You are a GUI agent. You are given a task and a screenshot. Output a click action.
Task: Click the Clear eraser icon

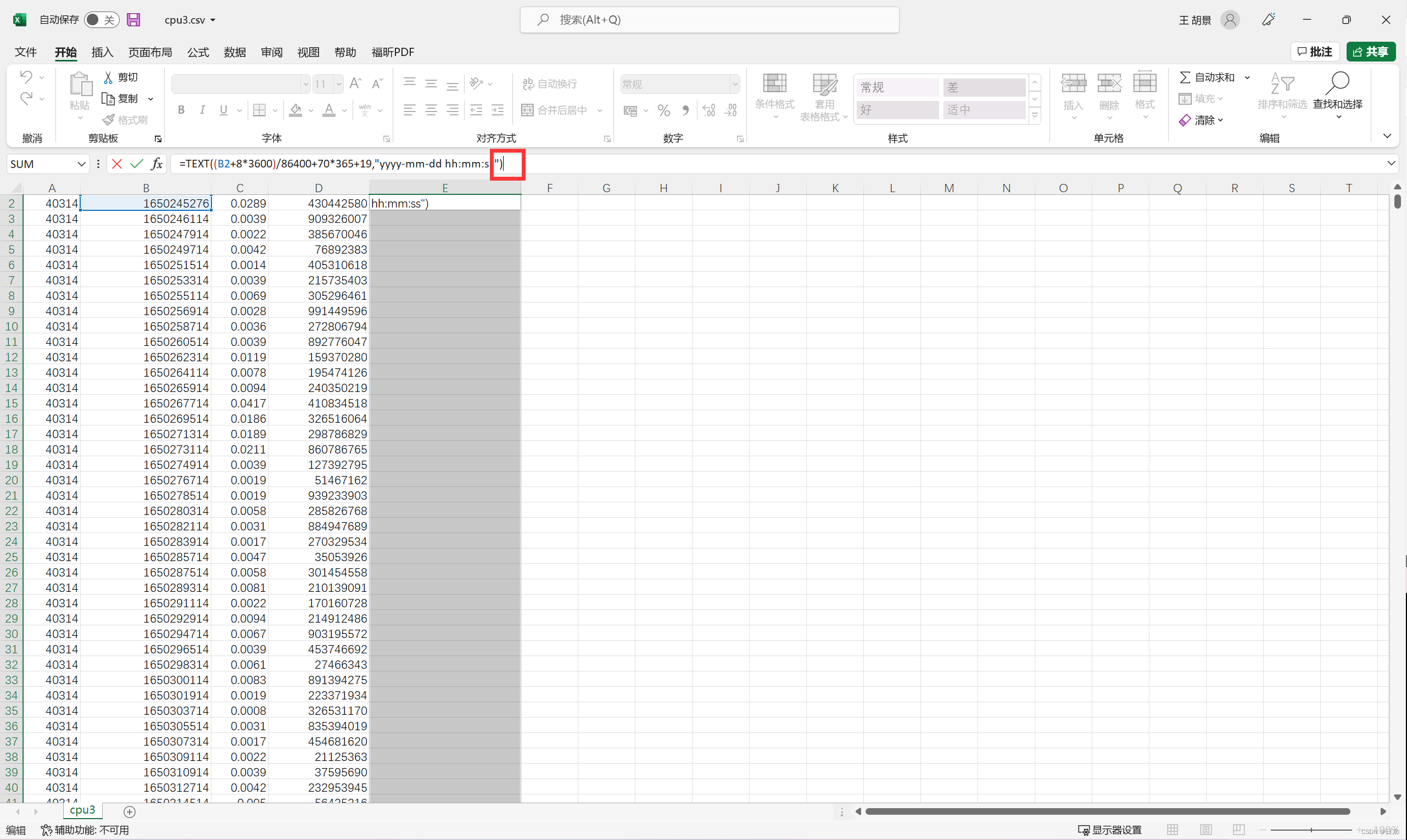coord(1185,121)
